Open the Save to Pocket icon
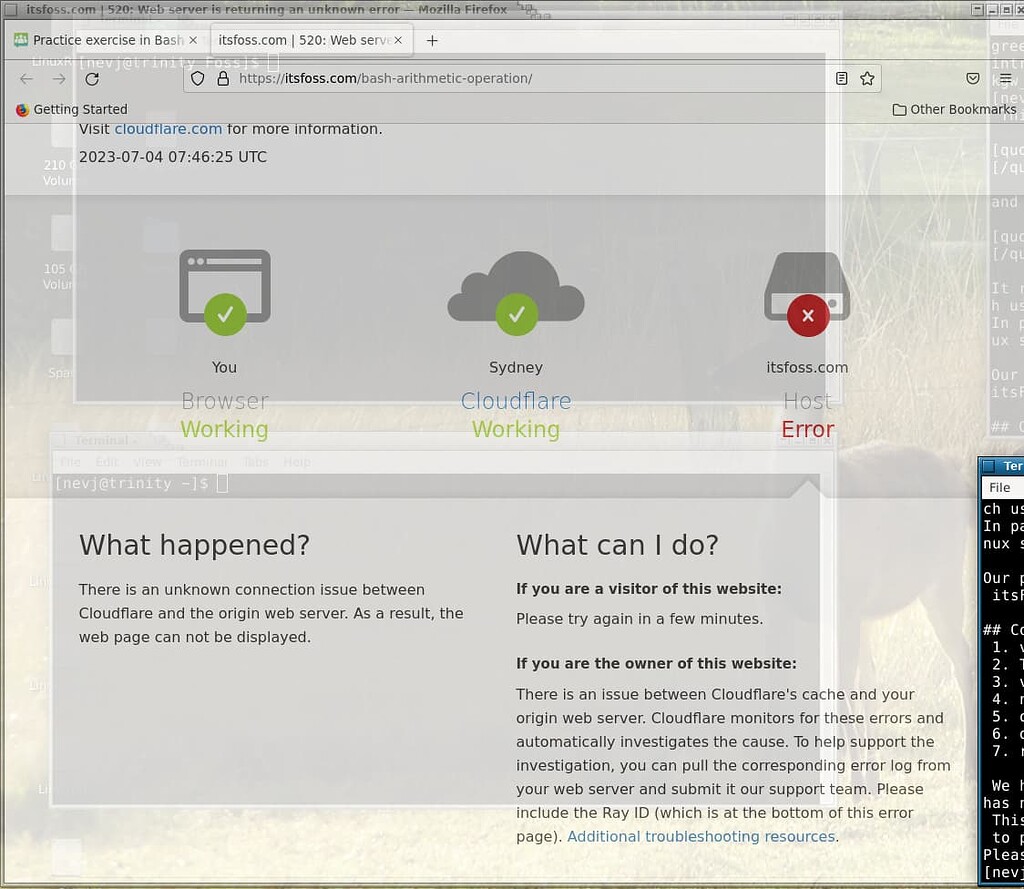Screen dimensions: 1024x889 click(x=972, y=78)
